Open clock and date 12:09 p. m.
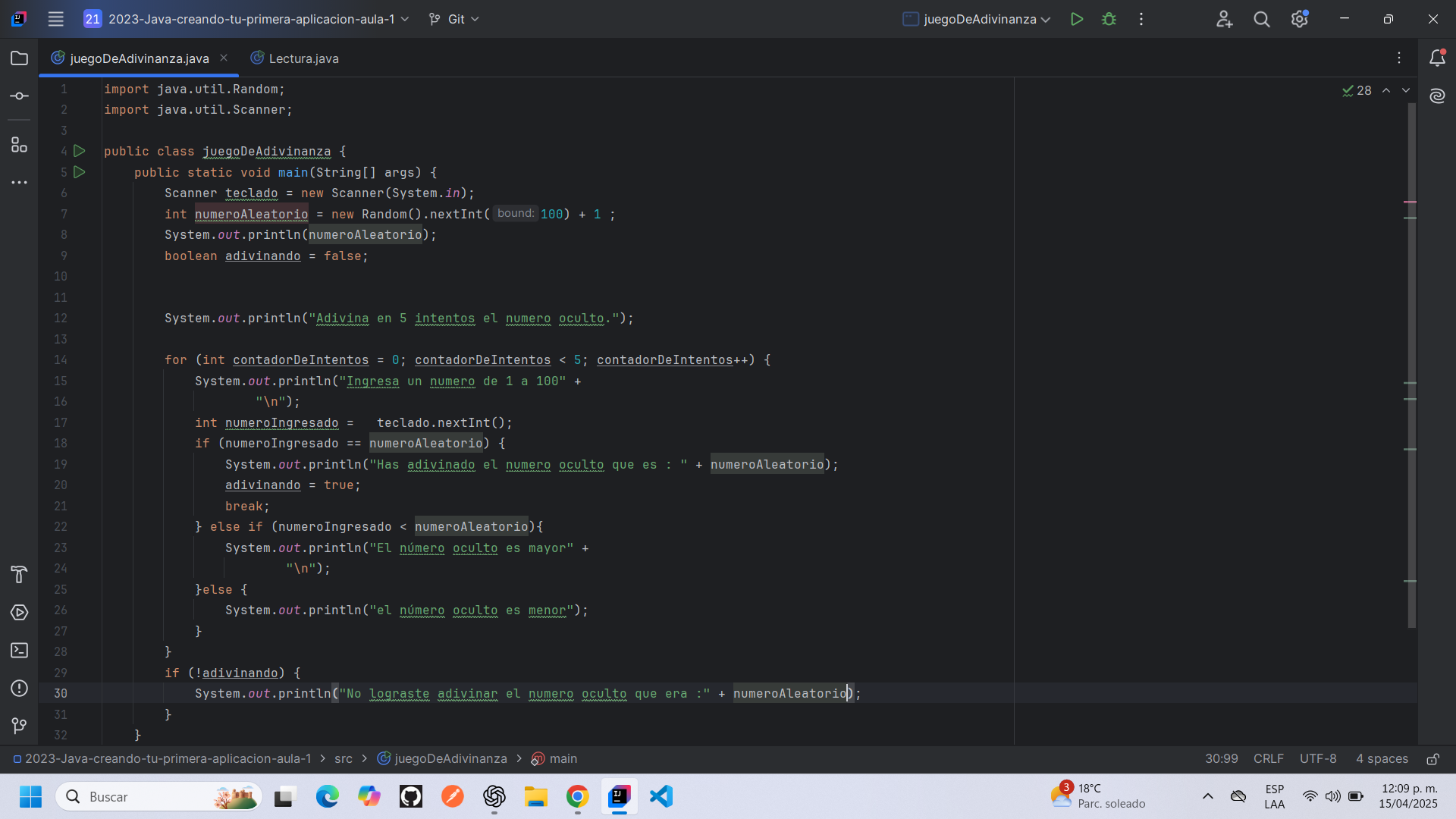The width and height of the screenshot is (1456, 819). pyautogui.click(x=1408, y=796)
